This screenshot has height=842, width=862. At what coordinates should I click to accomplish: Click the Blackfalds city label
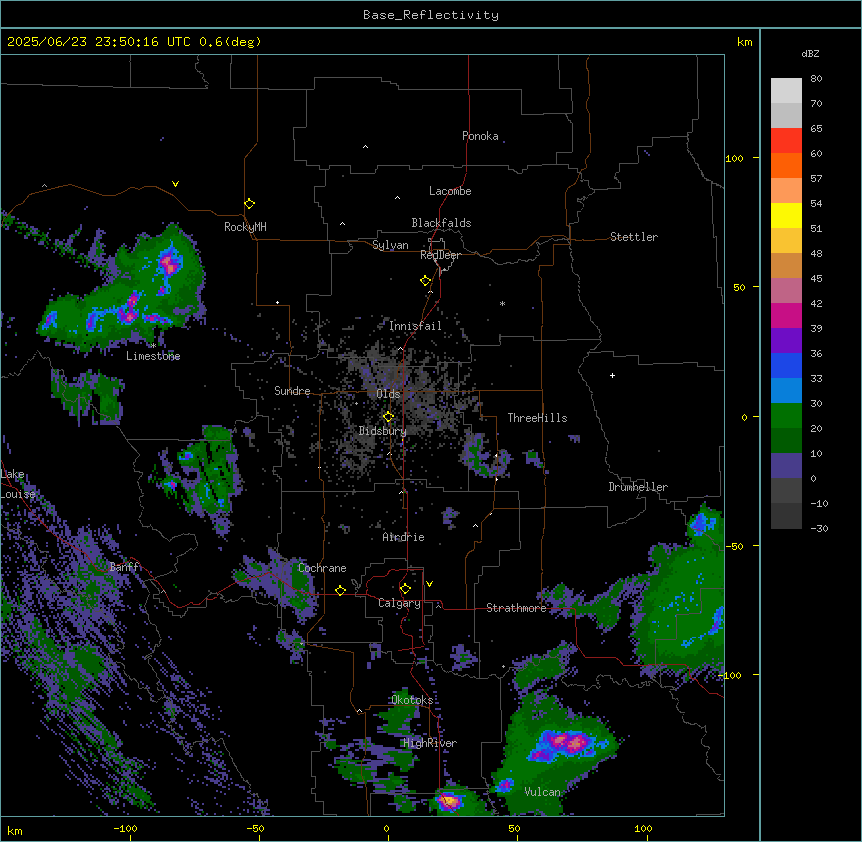[x=441, y=223]
